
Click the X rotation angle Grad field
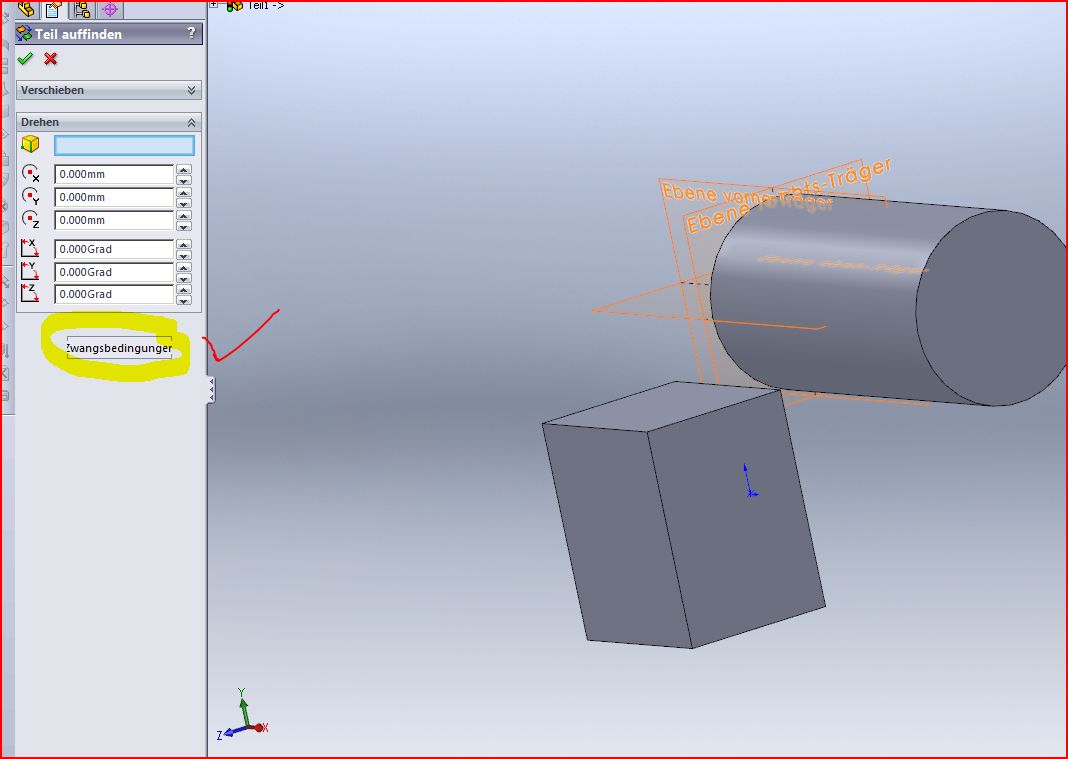point(114,249)
